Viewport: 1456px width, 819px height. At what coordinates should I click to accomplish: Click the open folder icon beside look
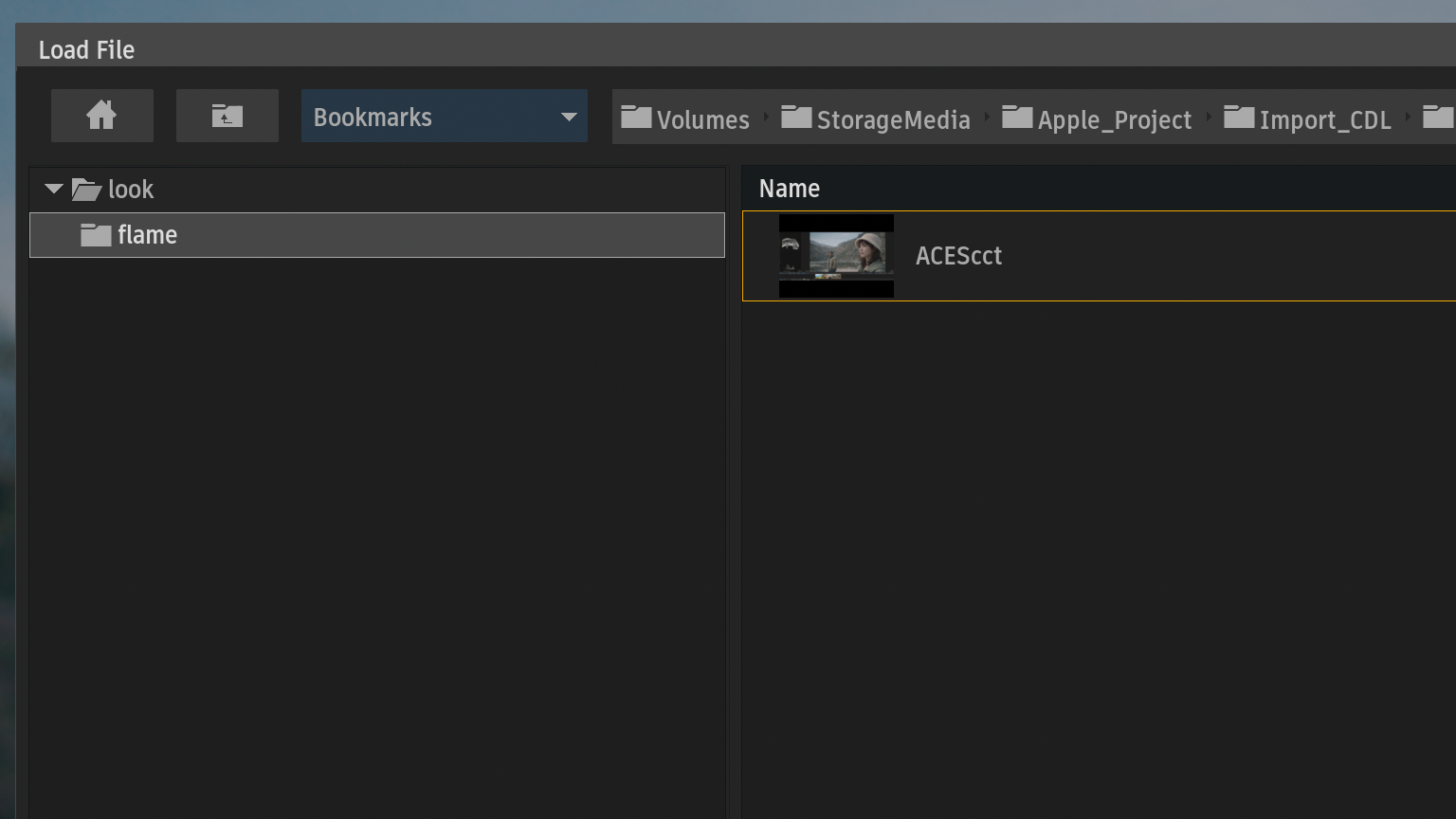tap(86, 190)
